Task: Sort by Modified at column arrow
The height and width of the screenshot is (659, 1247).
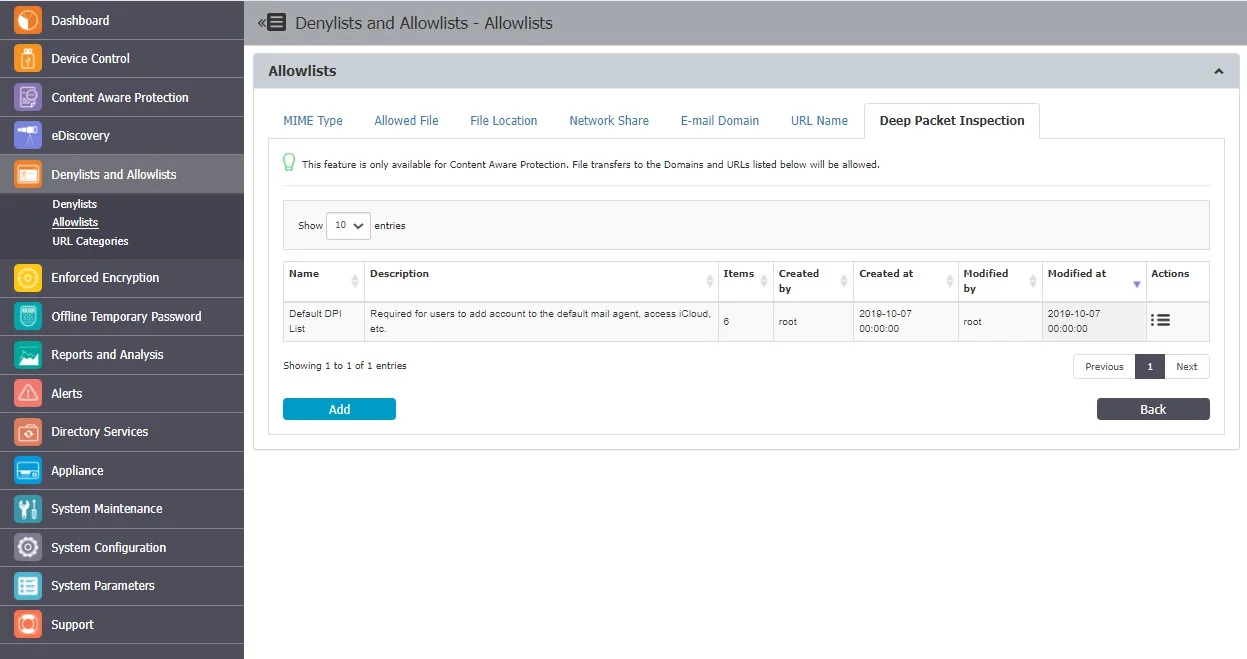Action: (1136, 284)
